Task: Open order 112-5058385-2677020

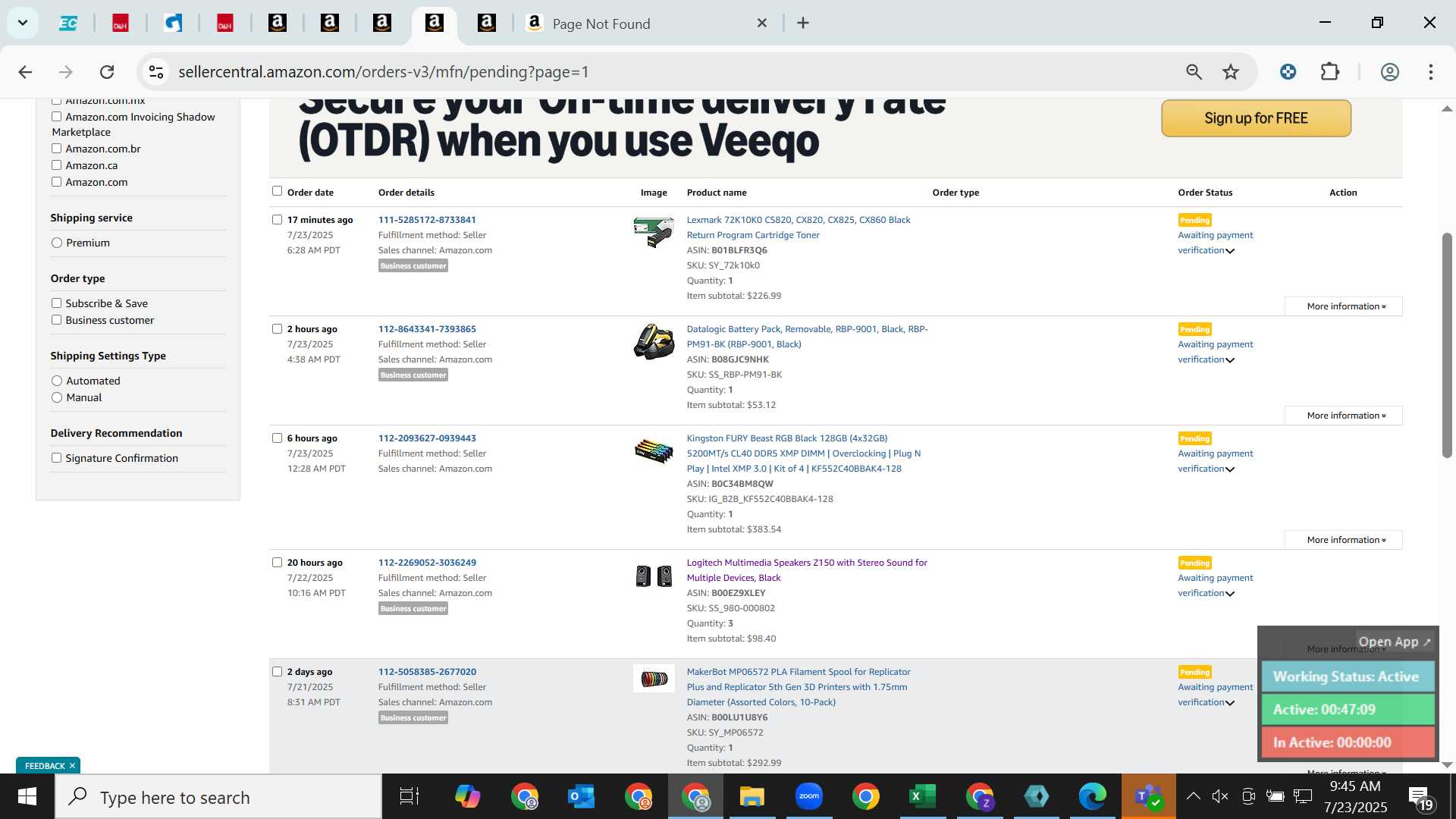Action: pyautogui.click(x=427, y=672)
